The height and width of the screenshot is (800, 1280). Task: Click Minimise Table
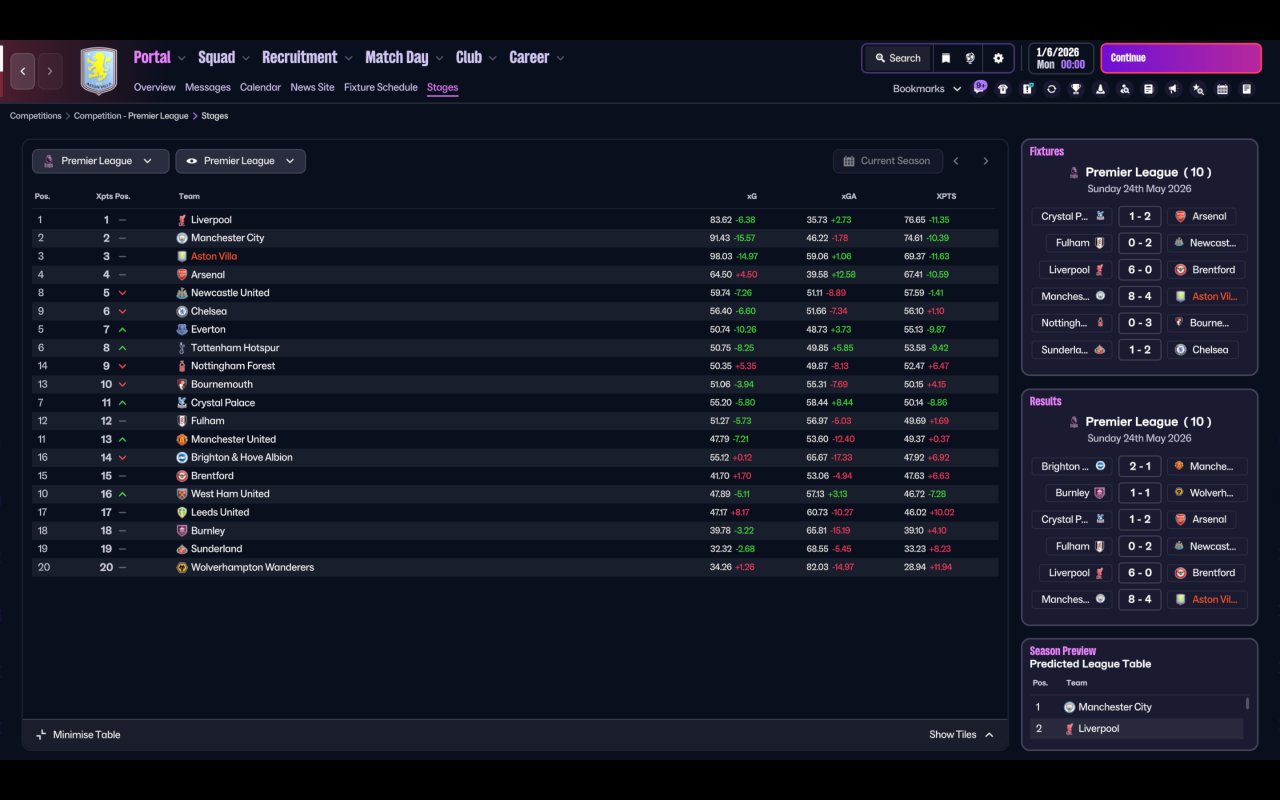78,734
